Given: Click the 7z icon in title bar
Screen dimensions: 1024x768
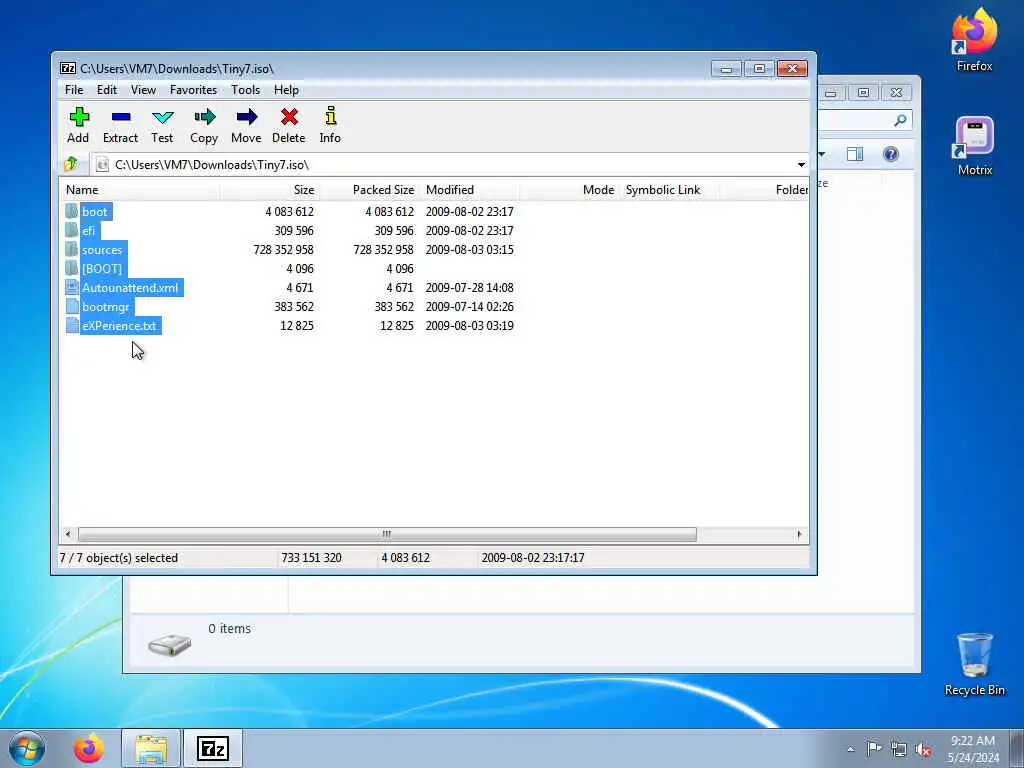Looking at the screenshot, I should pos(67,69).
